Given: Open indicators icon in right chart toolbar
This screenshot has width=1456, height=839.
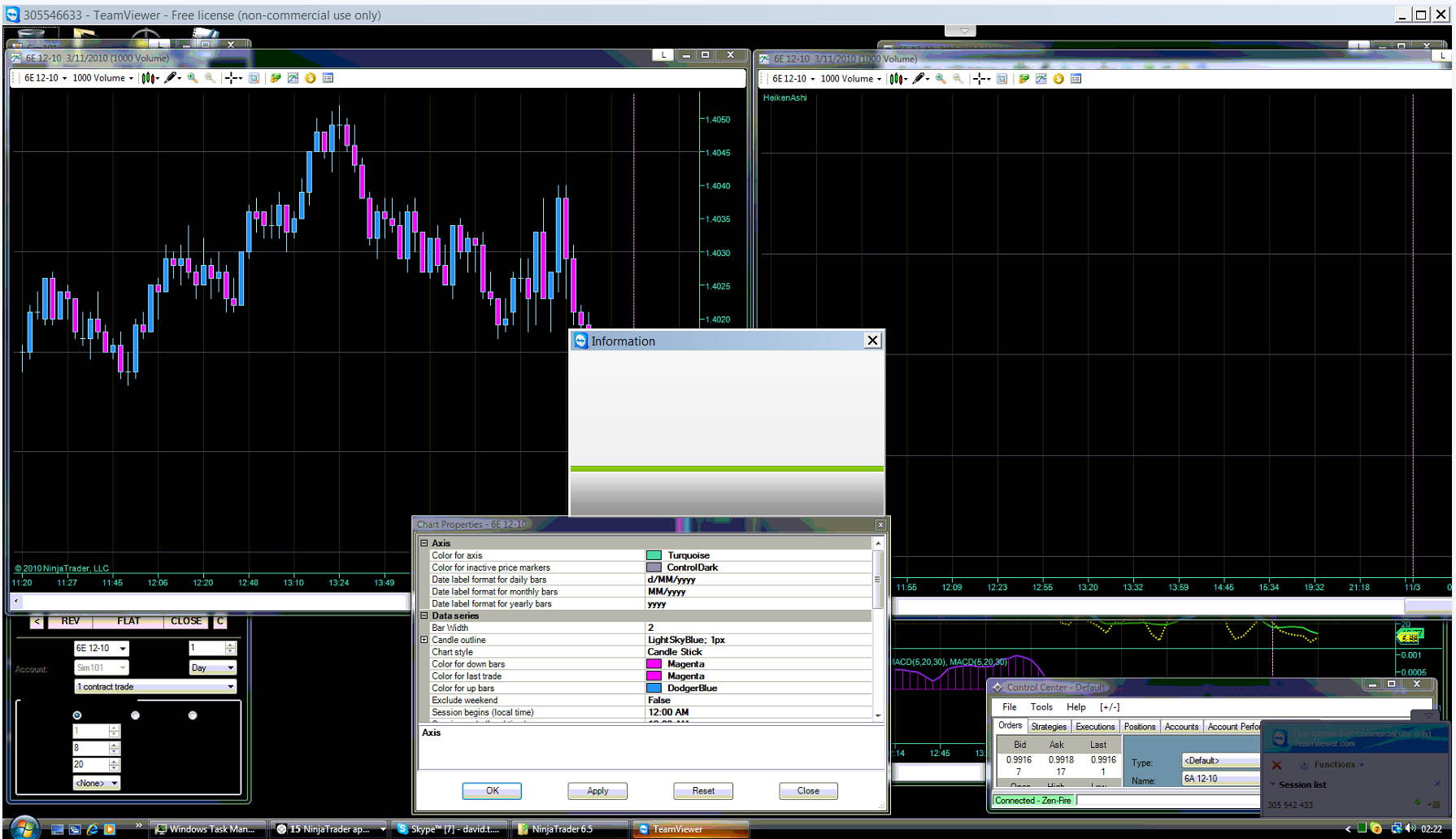Looking at the screenshot, I should 1041,79.
